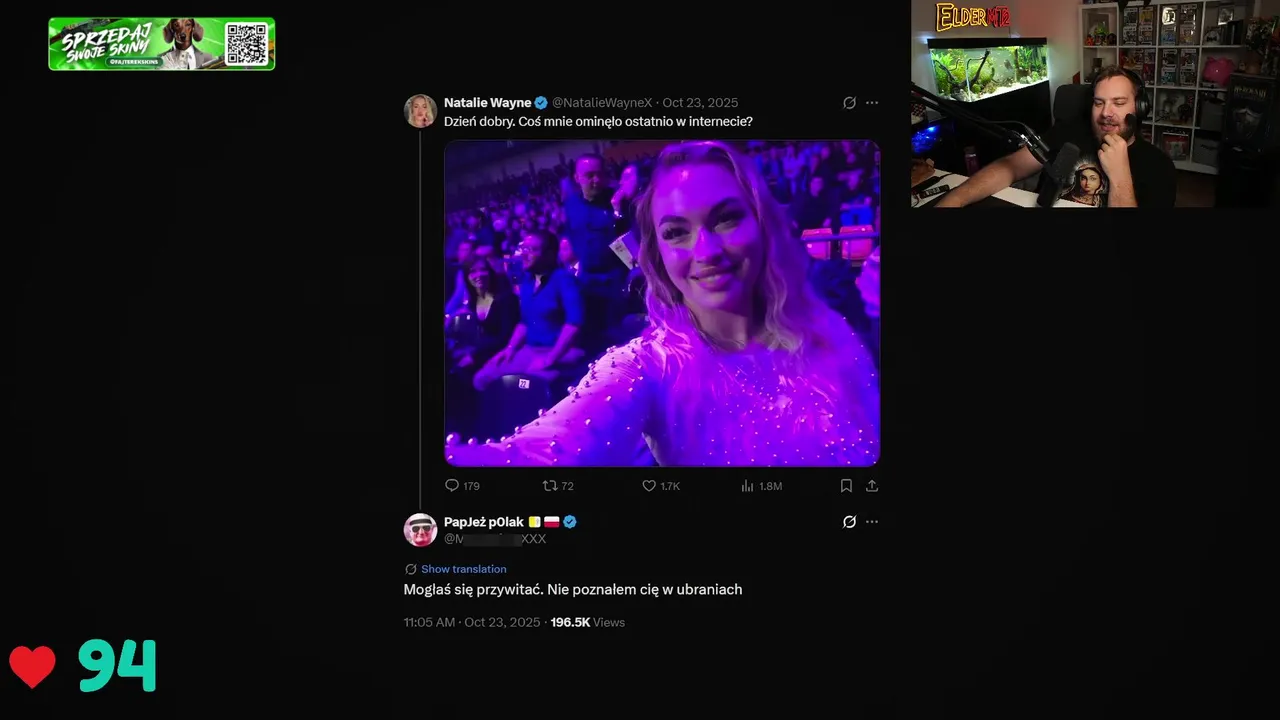Open the @NatalieWayneX handle link
The image size is (1280, 720).
coord(602,103)
